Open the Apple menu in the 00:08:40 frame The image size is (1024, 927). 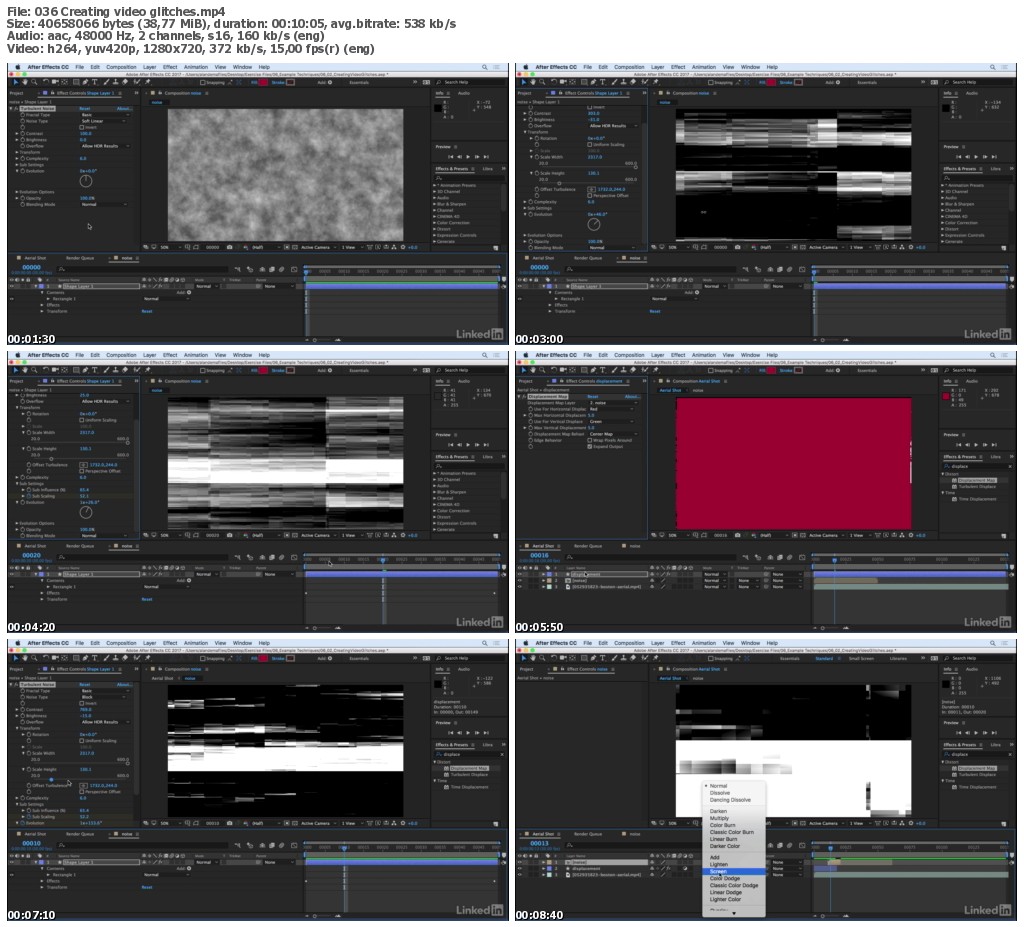point(525,643)
